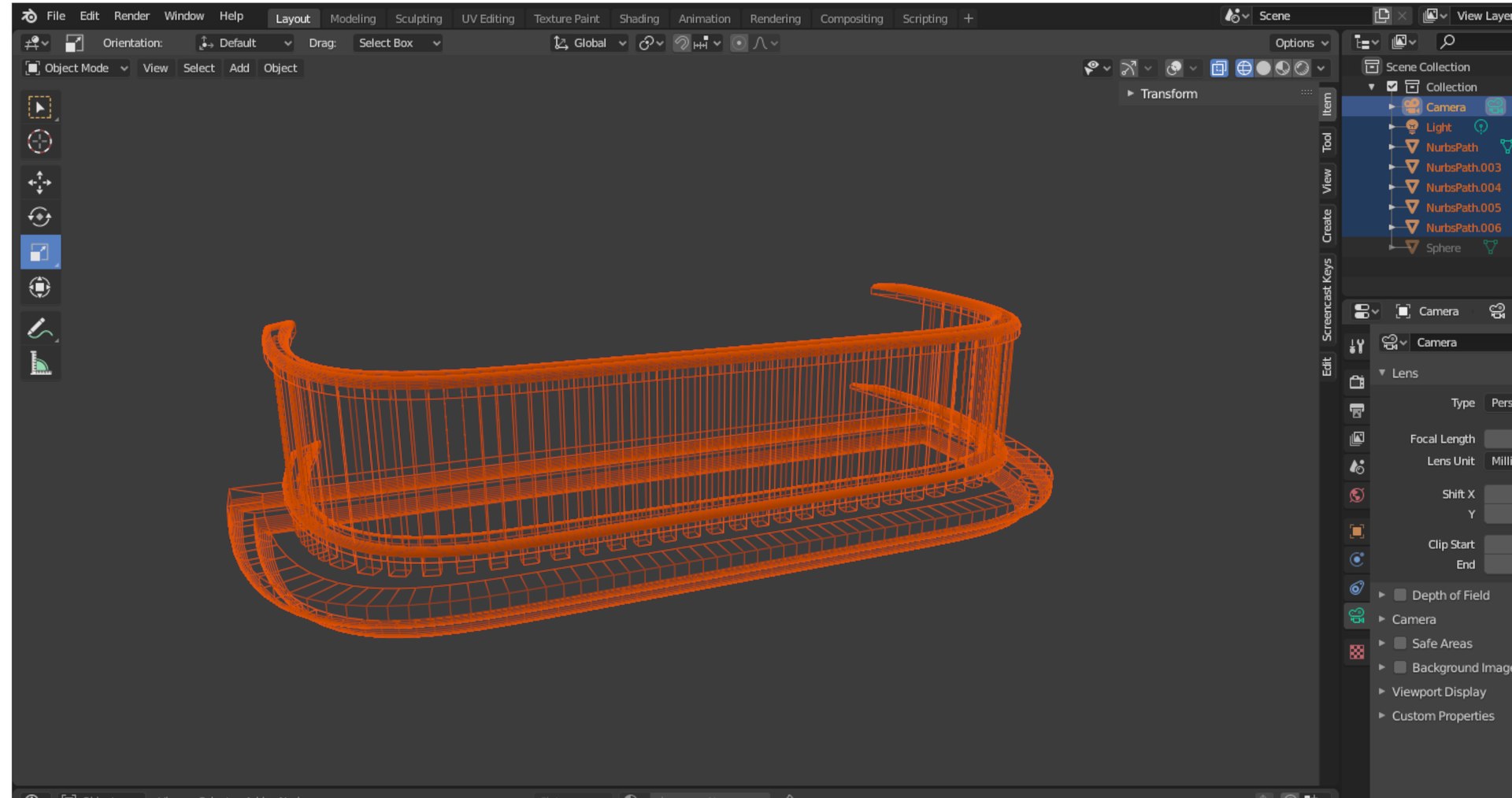Open the Screencast Keys sidebar tab

click(1328, 300)
